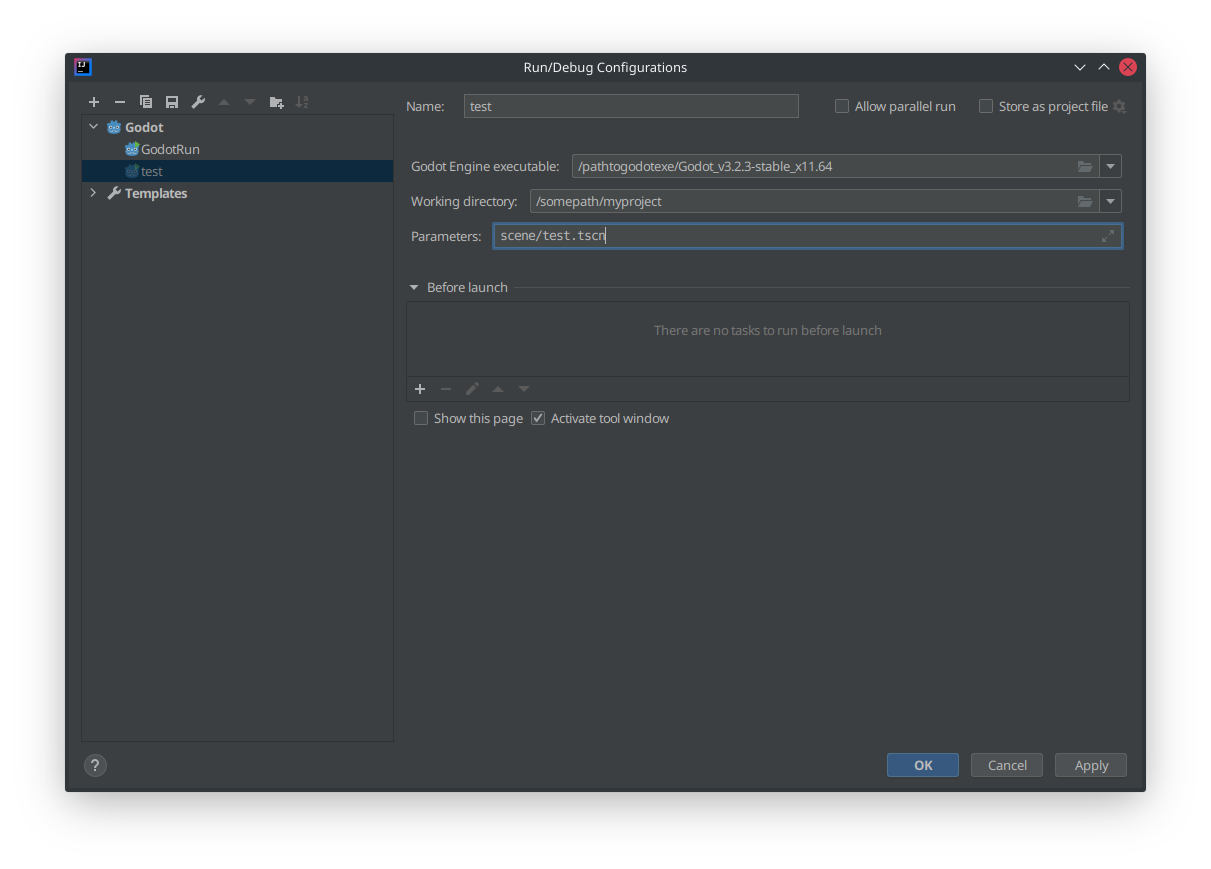1211x869 pixels.
Task: Add a before launch task
Action: coord(420,389)
